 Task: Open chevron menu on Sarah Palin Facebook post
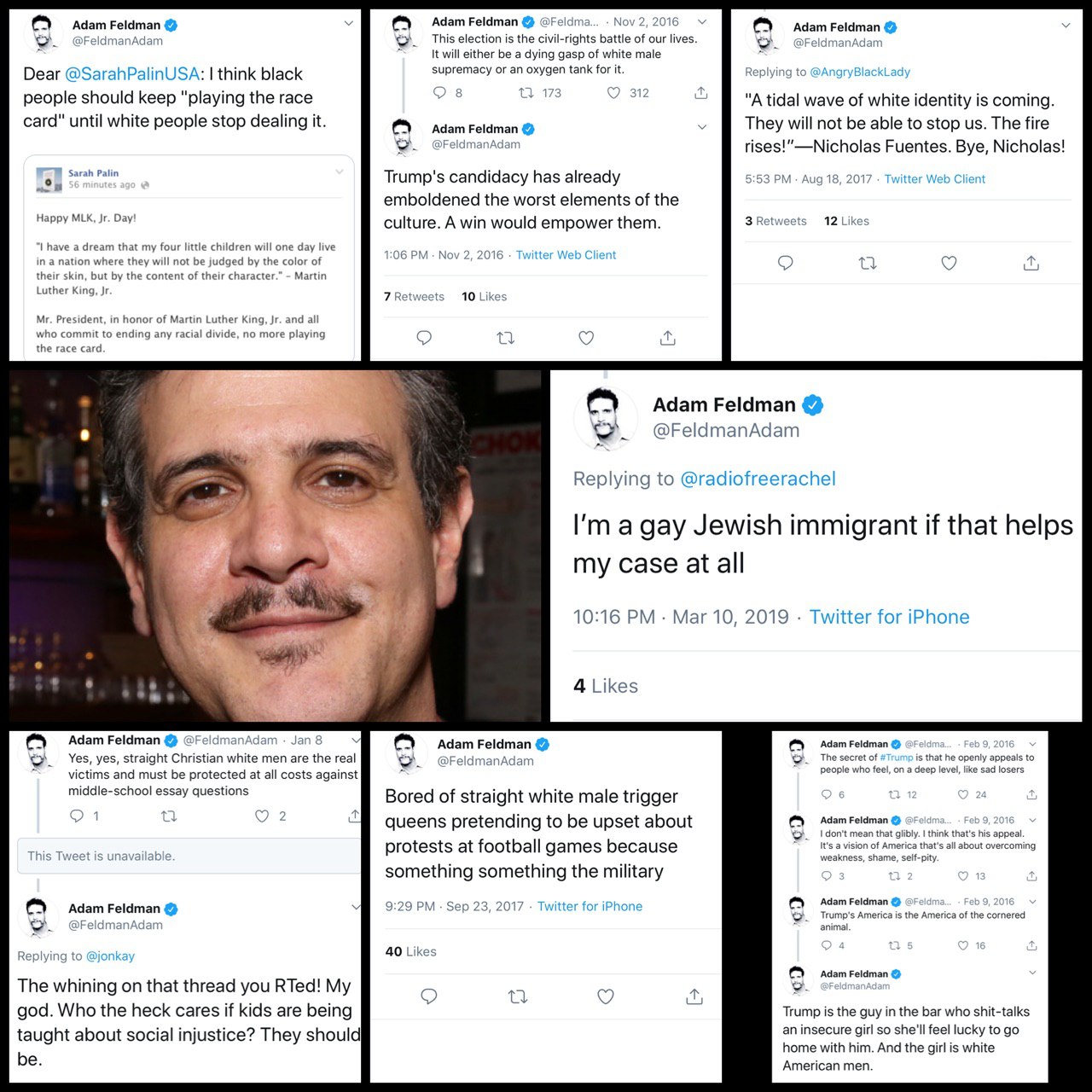(340, 172)
